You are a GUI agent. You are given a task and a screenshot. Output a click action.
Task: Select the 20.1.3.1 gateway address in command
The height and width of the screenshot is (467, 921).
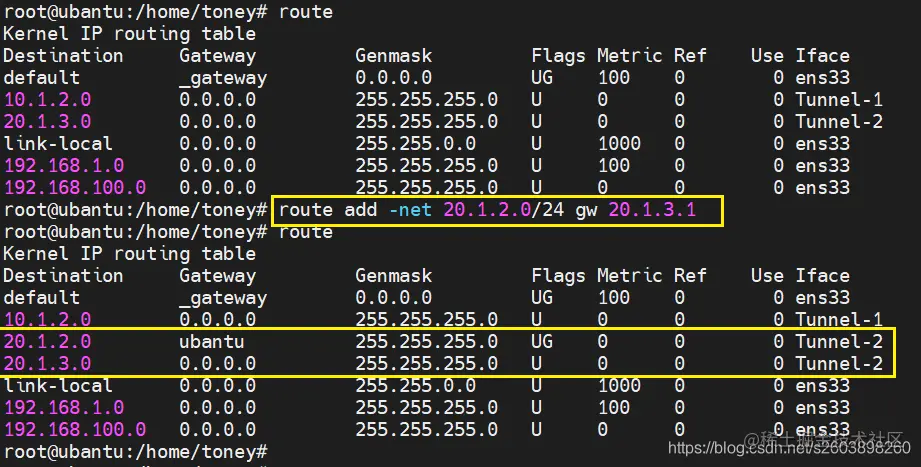(652, 210)
